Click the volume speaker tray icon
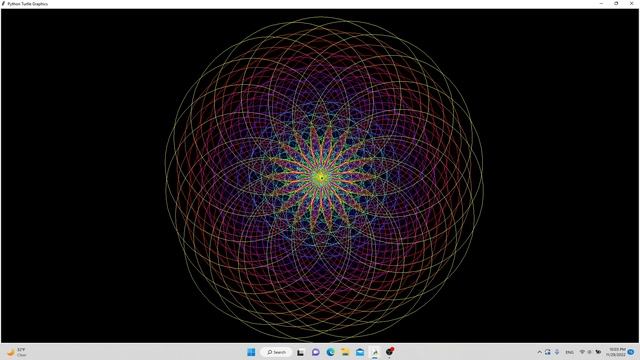 pyautogui.click(x=590, y=352)
